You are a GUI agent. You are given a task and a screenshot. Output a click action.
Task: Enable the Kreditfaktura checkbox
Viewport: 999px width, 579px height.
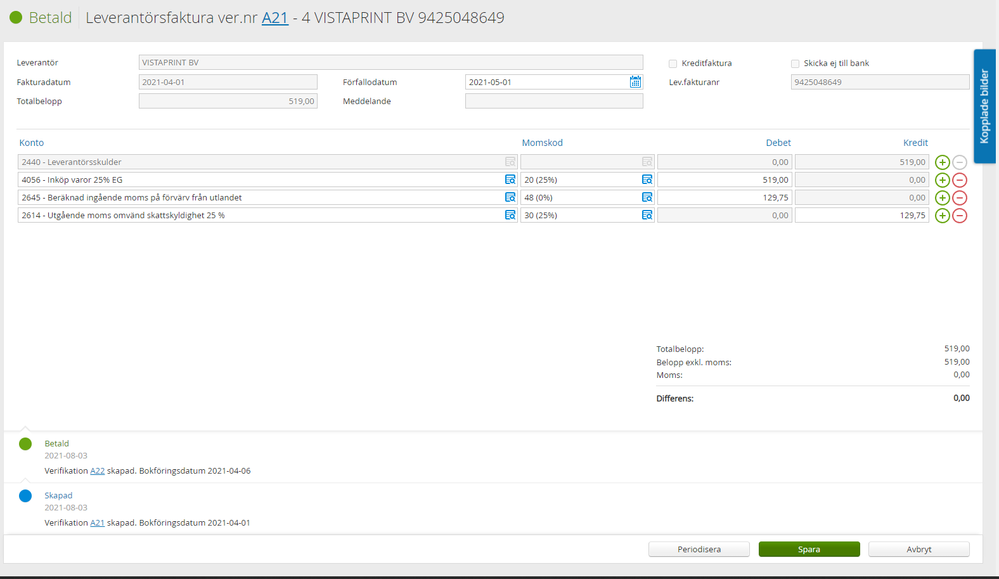(x=673, y=64)
